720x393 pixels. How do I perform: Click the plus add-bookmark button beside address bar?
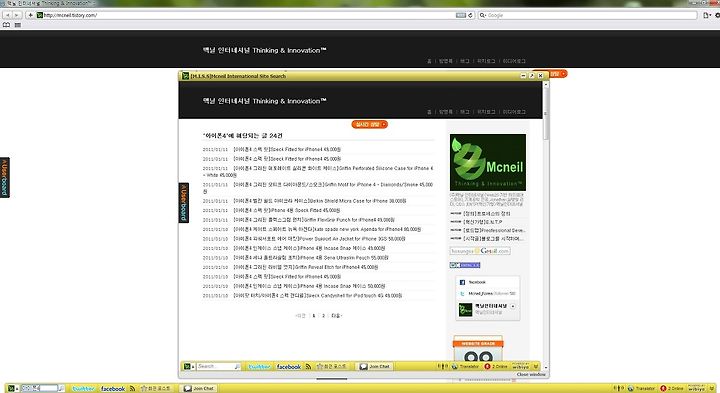pyautogui.click(x=30, y=15)
